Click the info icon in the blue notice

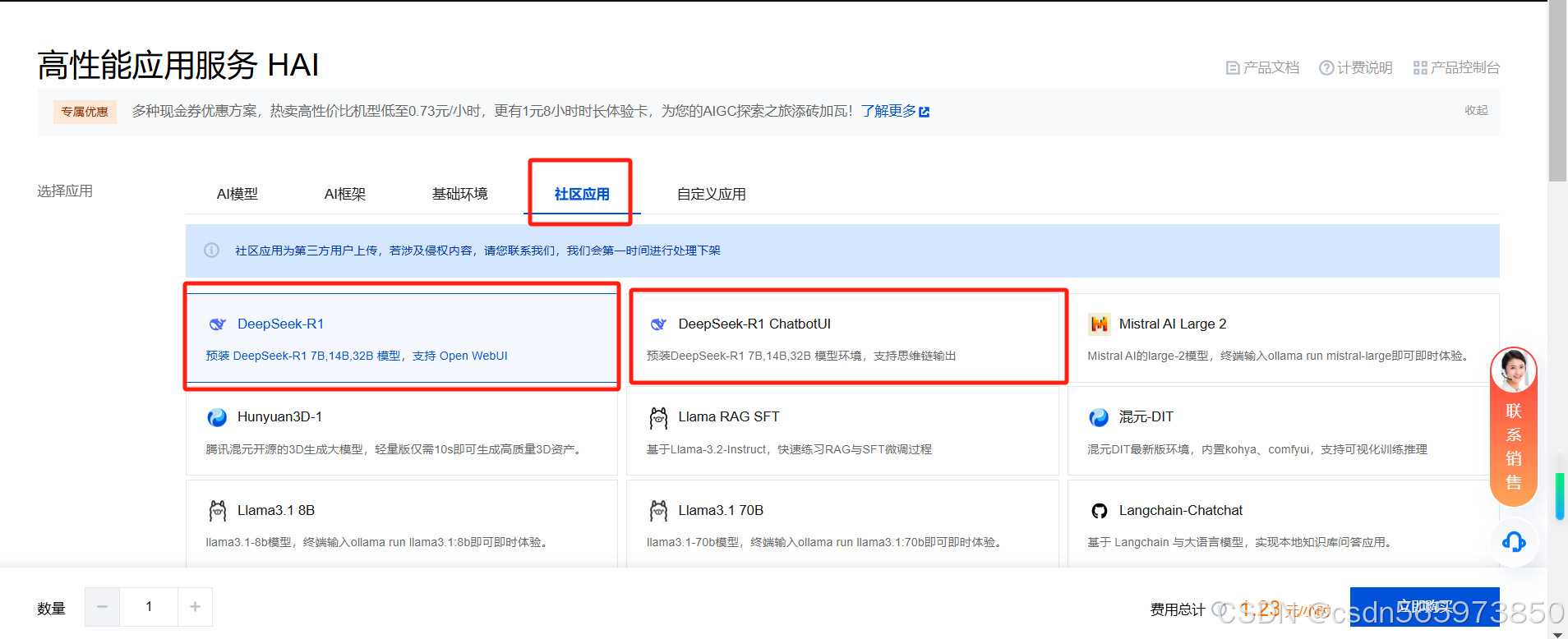click(x=212, y=251)
